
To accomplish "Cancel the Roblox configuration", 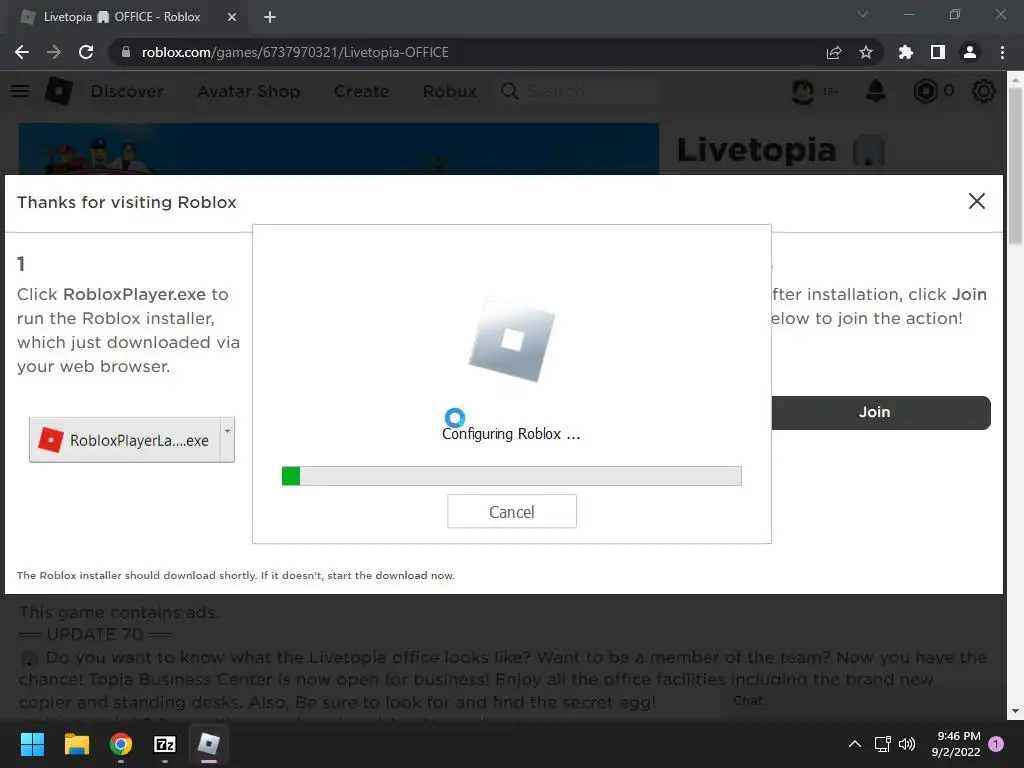I will point(511,511).
